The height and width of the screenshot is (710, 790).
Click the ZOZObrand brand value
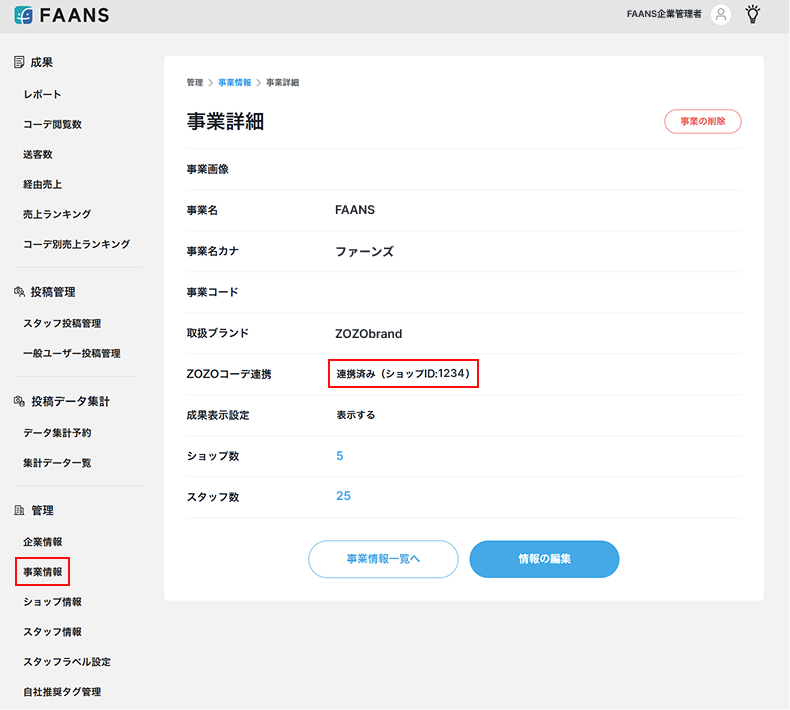[368, 334]
